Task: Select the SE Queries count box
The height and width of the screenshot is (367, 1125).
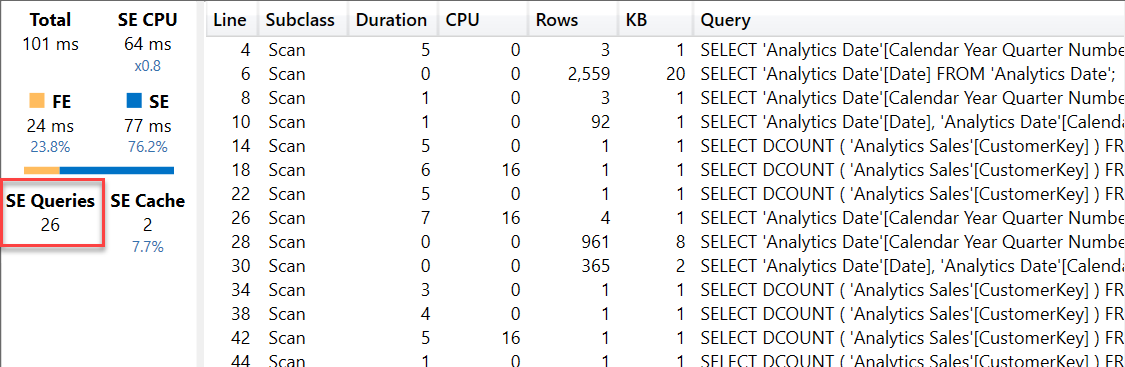Action: (51, 213)
